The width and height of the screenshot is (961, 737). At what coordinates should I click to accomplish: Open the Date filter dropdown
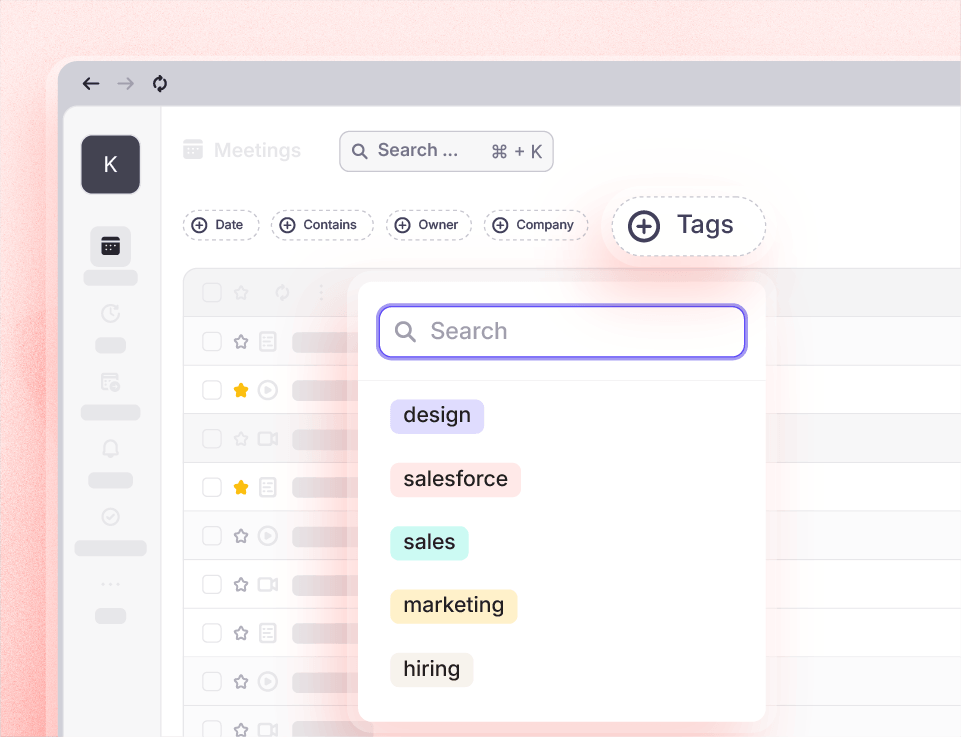click(x=221, y=225)
